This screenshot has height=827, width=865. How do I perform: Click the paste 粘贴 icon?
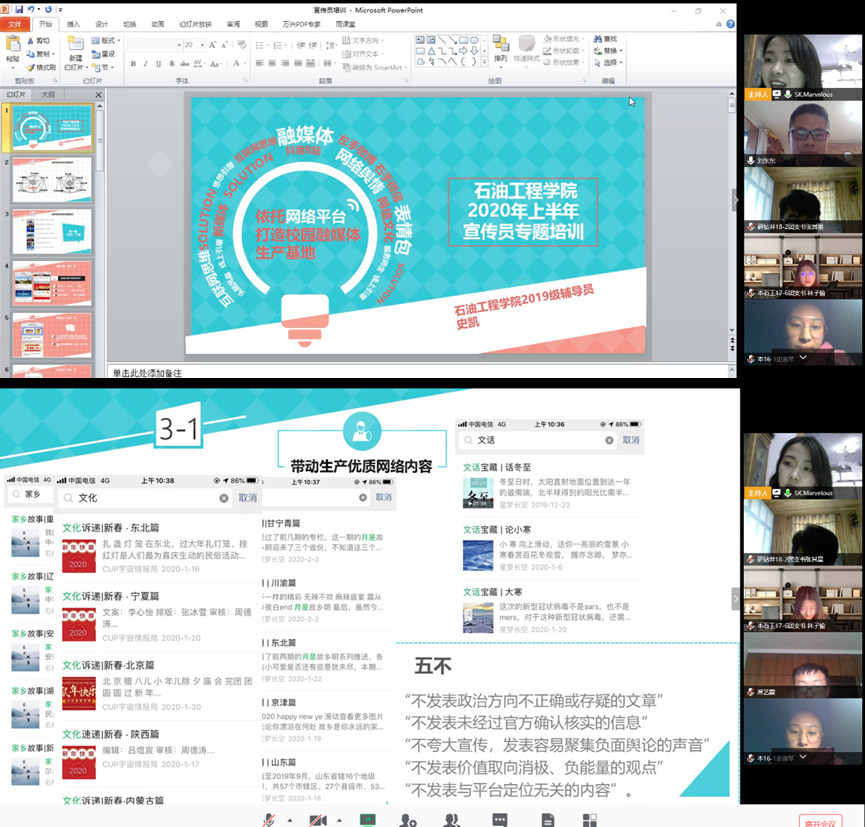coord(13,50)
